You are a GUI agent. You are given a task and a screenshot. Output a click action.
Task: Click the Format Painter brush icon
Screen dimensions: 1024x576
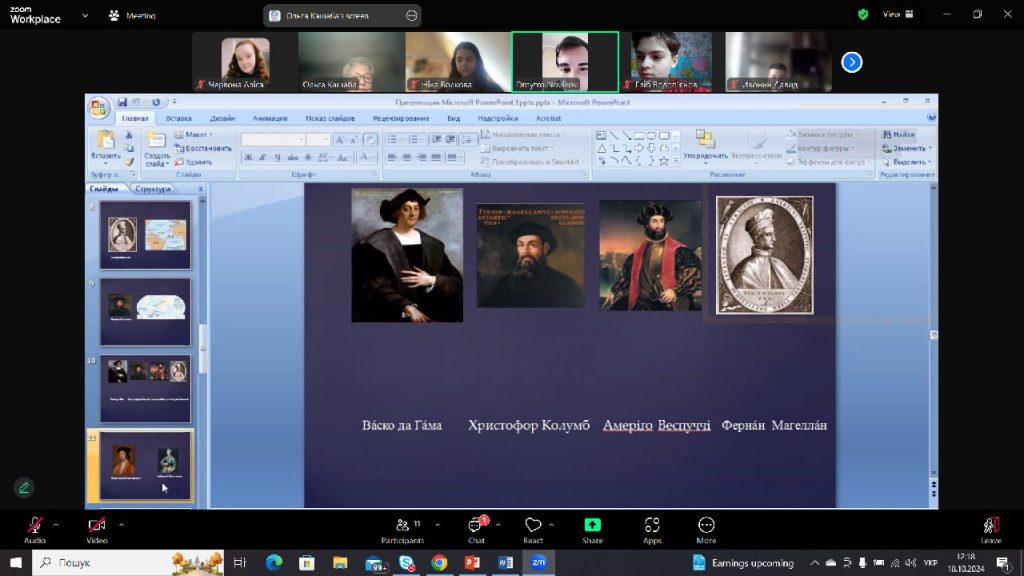pos(129,161)
